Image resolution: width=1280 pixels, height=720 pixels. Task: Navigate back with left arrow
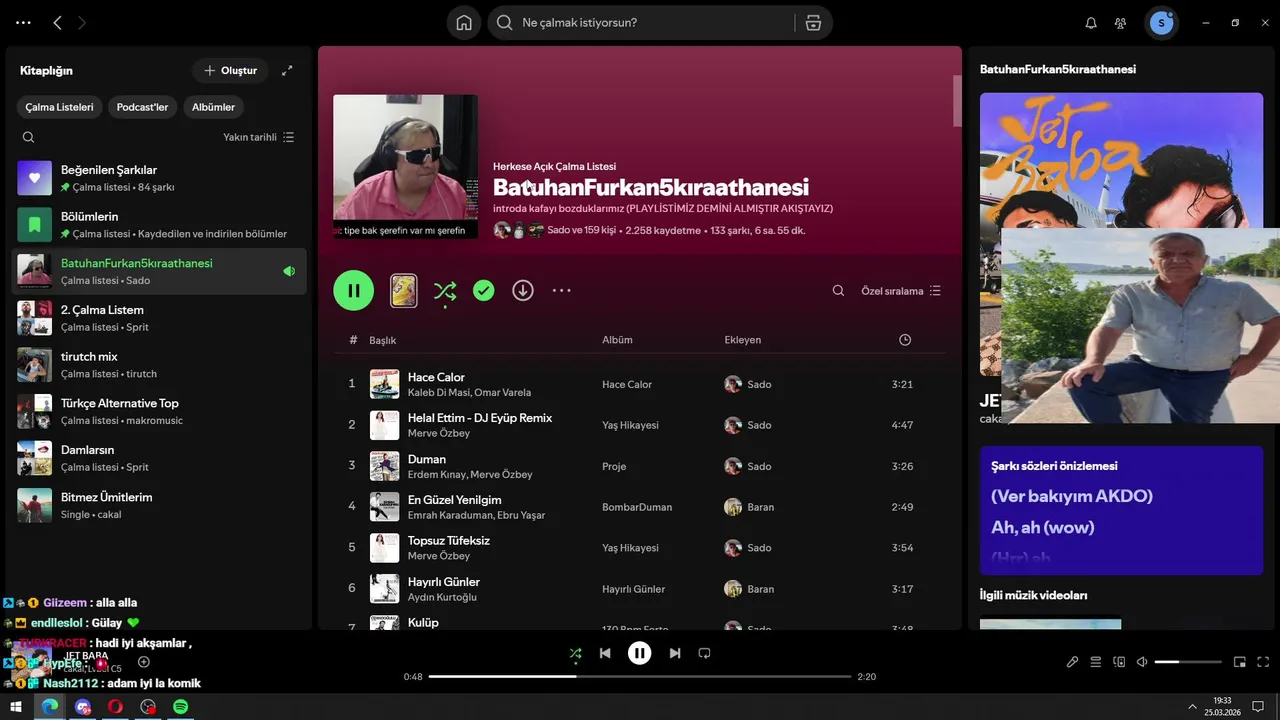point(57,22)
